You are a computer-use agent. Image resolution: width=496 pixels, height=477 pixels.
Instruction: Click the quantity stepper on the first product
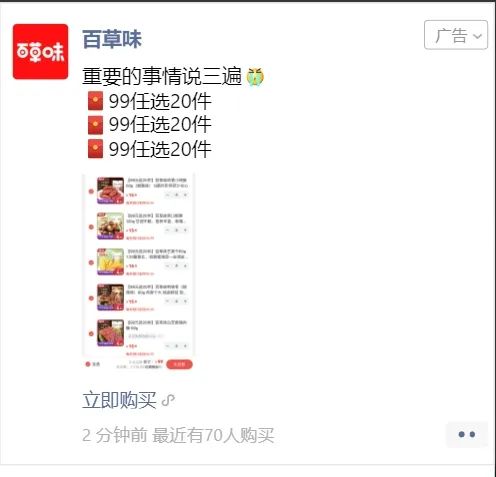coord(177,195)
